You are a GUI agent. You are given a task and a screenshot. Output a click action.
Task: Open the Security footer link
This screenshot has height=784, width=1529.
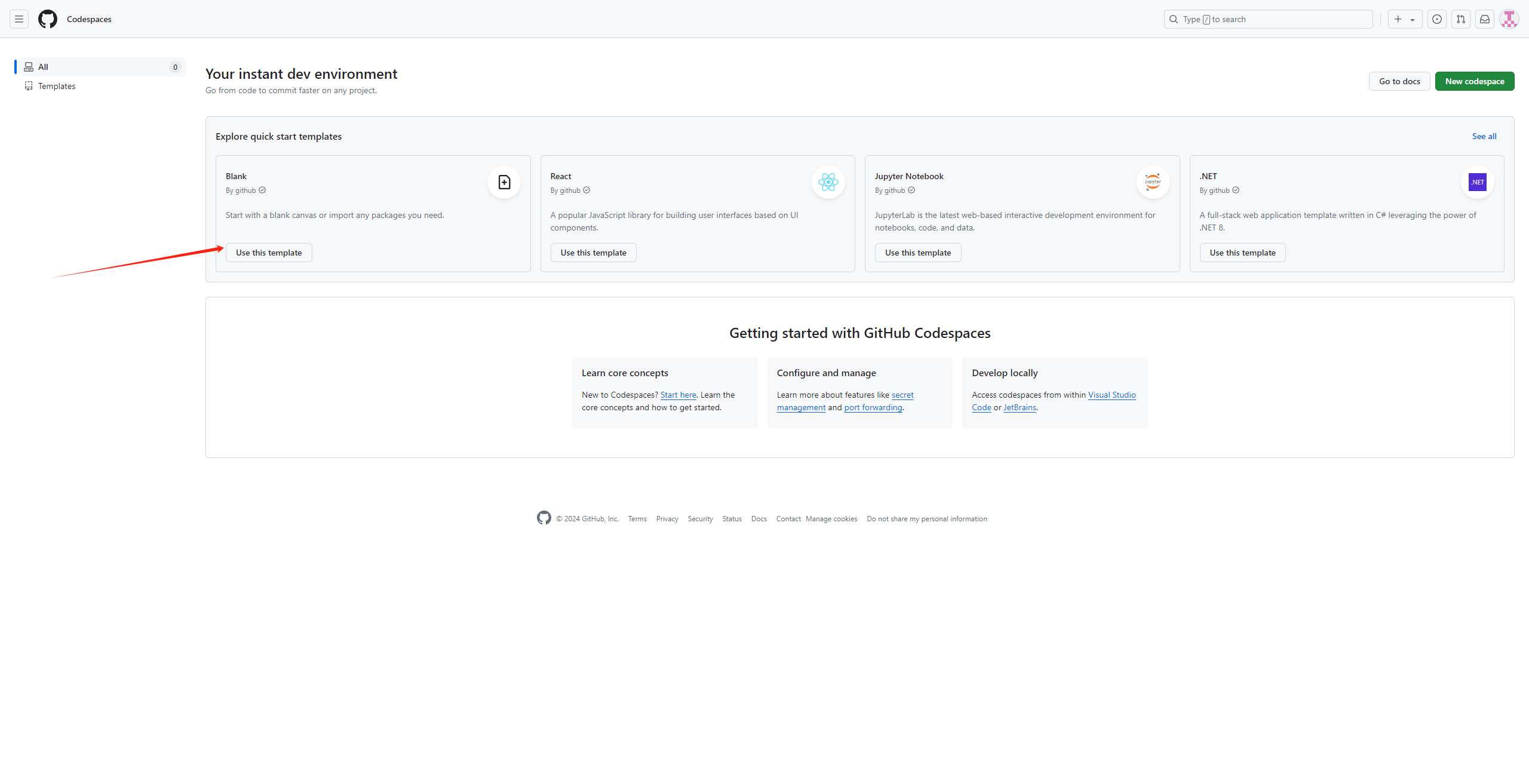(700, 519)
